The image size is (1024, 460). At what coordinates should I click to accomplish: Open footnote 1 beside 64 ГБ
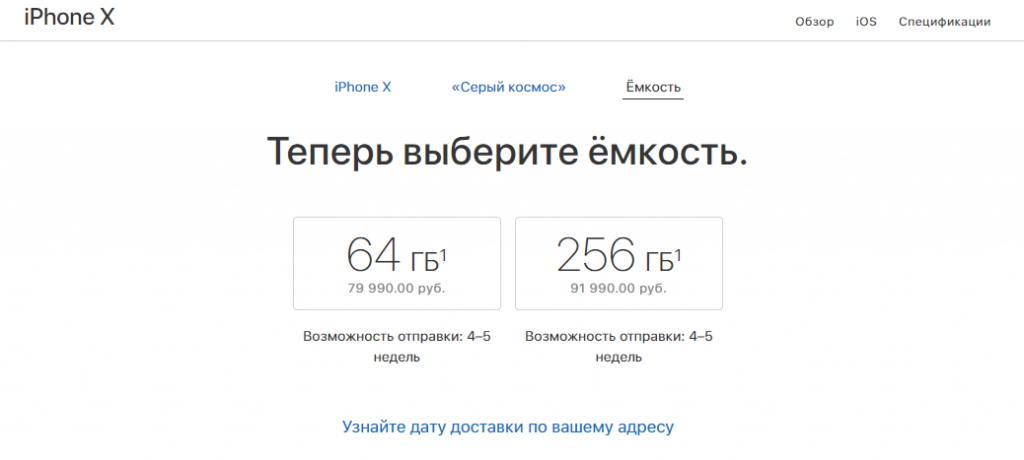[x=443, y=255]
